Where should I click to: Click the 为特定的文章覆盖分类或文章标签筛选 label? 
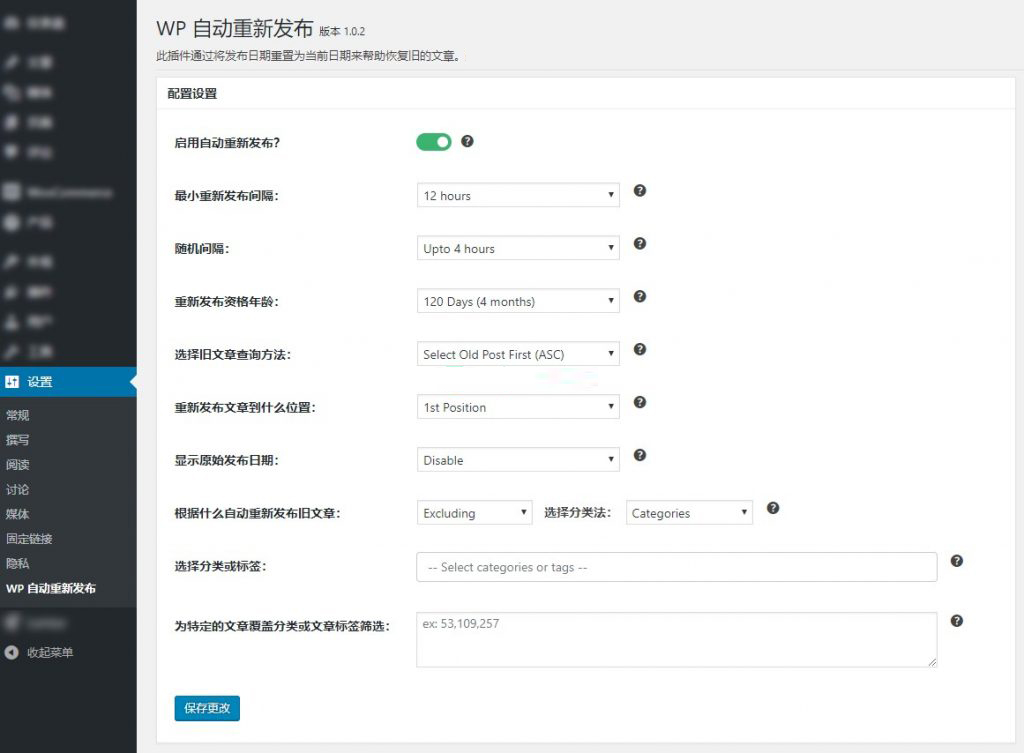click(x=282, y=626)
